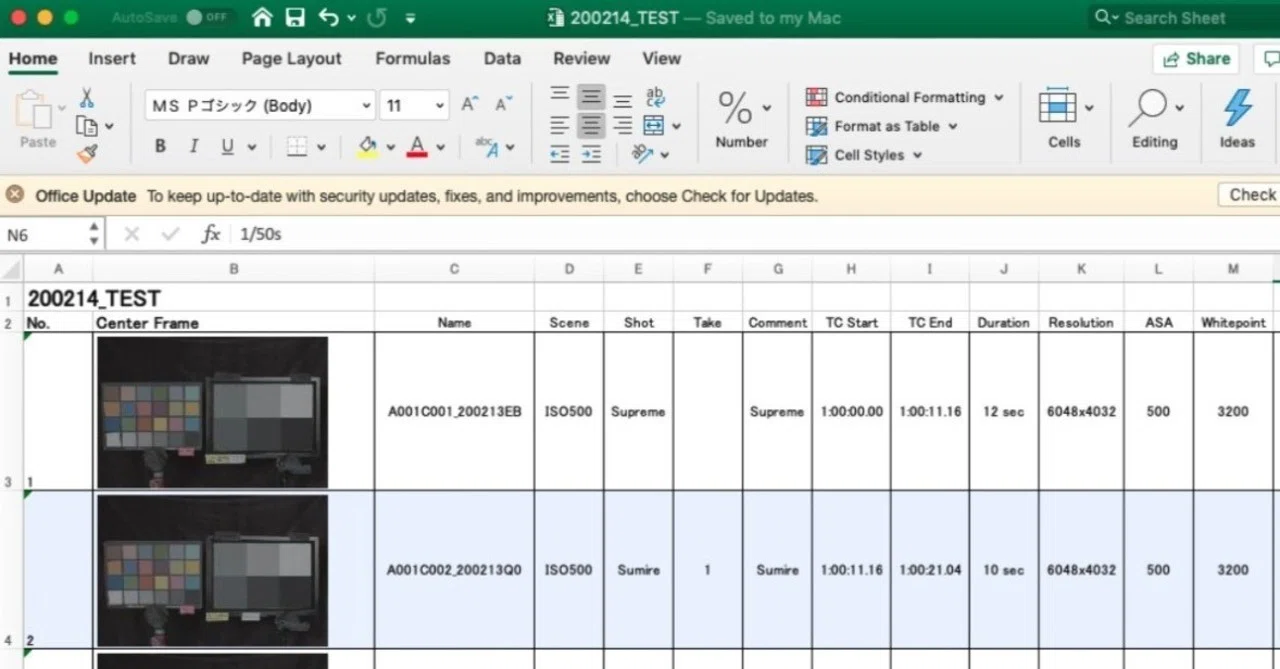The width and height of the screenshot is (1280, 669).
Task: Click the Save floppy disk icon
Action: point(295,17)
